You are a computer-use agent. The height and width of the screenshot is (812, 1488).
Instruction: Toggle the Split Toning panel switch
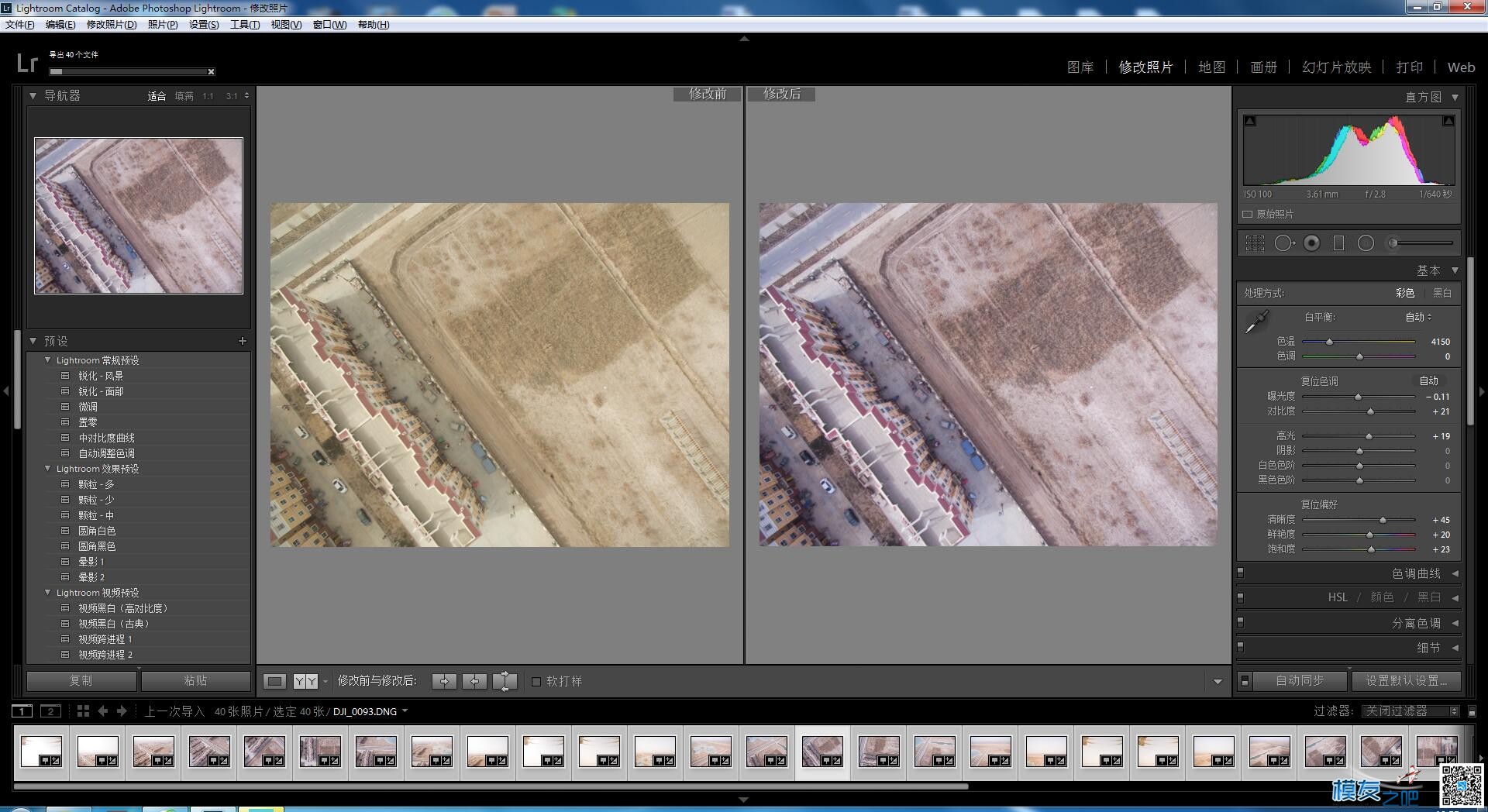click(x=1241, y=622)
